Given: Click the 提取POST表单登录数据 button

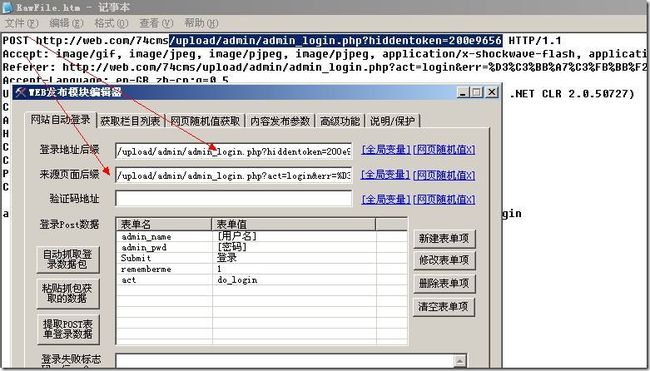Looking at the screenshot, I should (68, 329).
